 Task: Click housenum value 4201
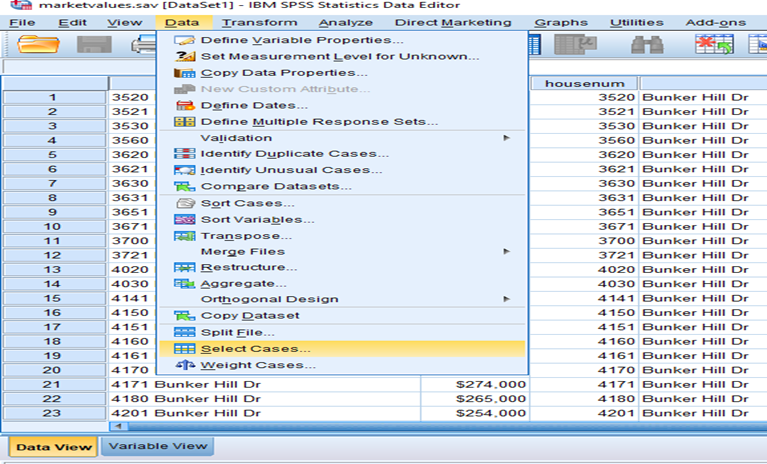coord(585,413)
